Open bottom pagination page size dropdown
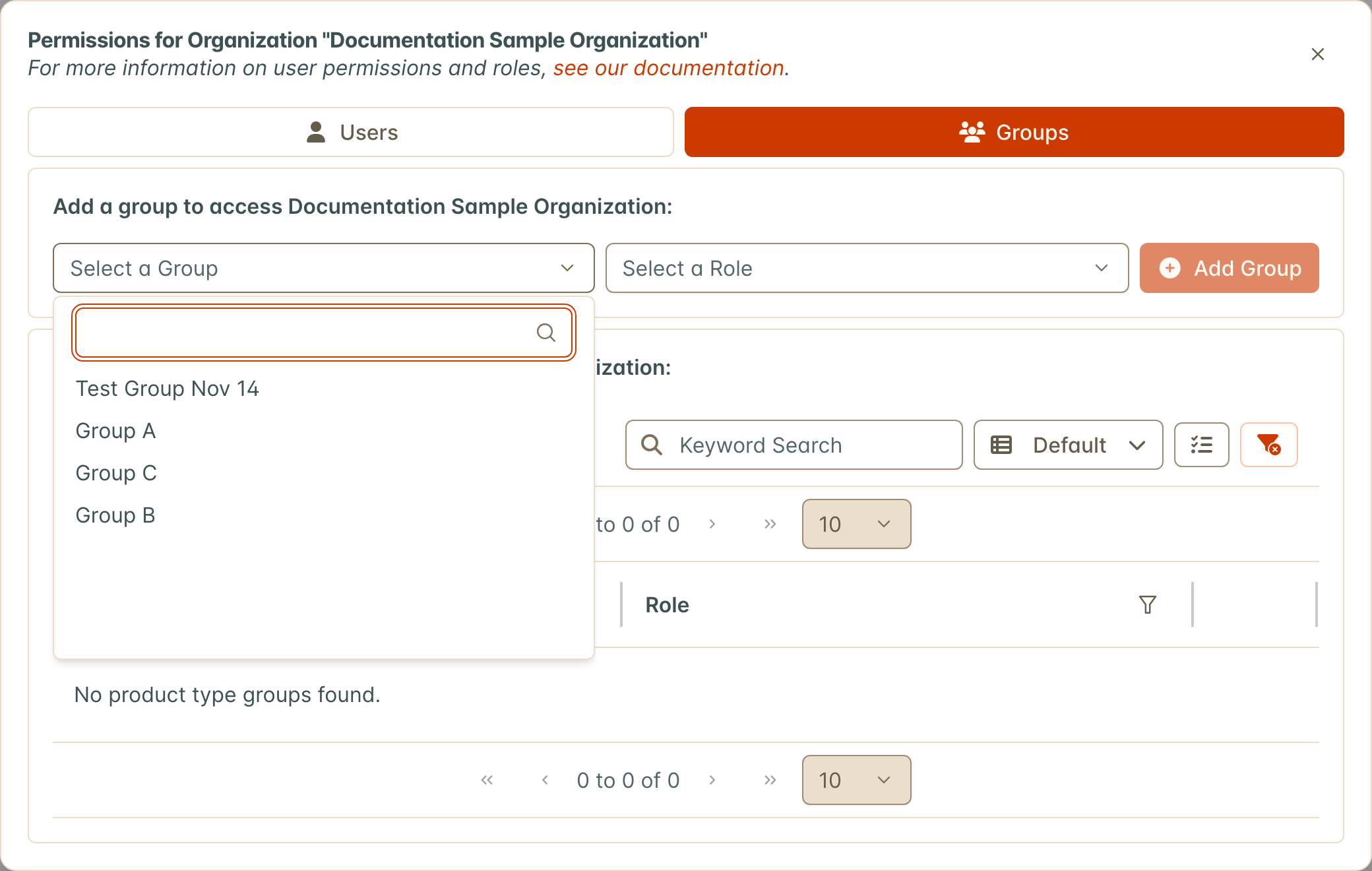The height and width of the screenshot is (871, 1372). [x=856, y=780]
